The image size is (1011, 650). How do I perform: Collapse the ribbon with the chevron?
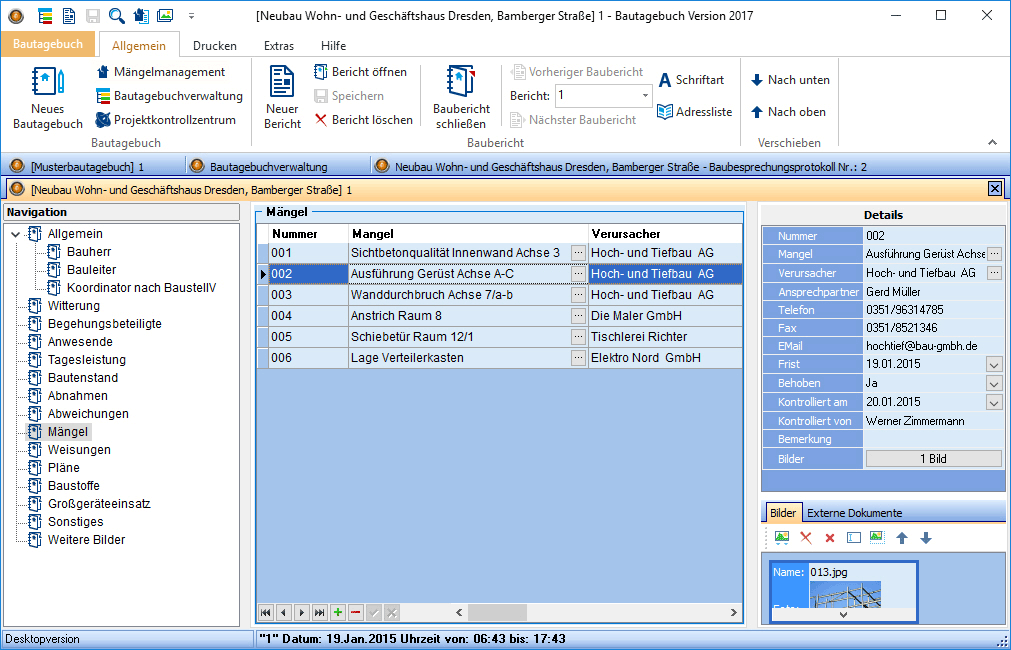(x=992, y=143)
